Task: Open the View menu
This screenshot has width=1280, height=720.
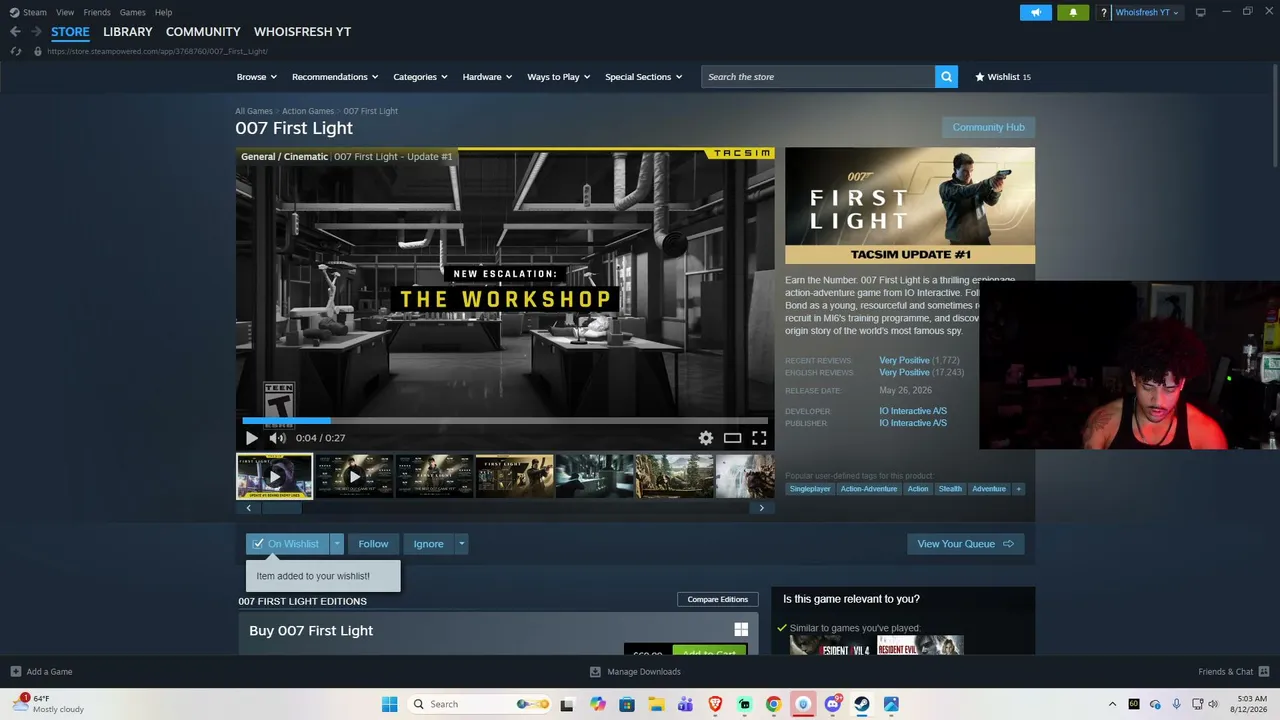Action: pyautogui.click(x=65, y=12)
